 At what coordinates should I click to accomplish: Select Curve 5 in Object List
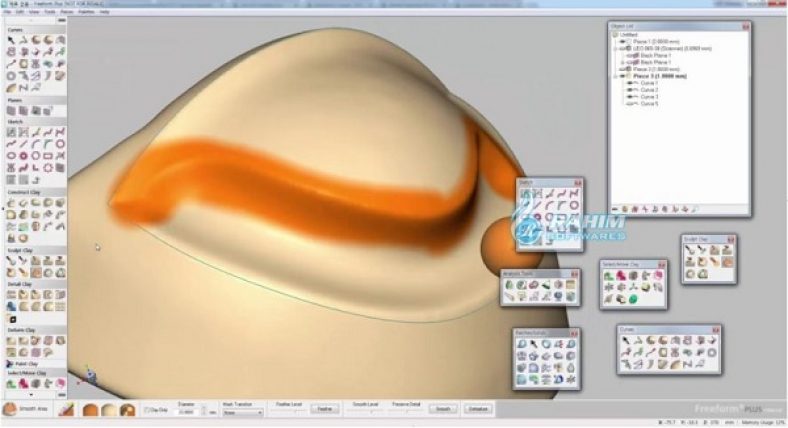pos(649,103)
